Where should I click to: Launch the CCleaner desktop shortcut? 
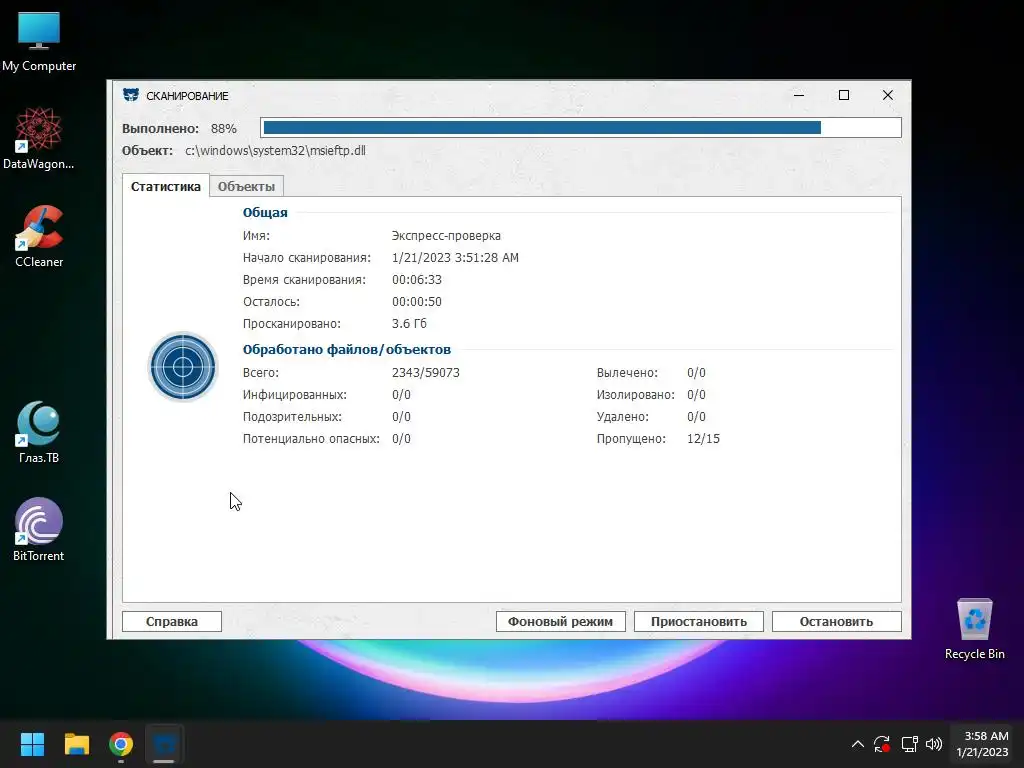pos(39,237)
